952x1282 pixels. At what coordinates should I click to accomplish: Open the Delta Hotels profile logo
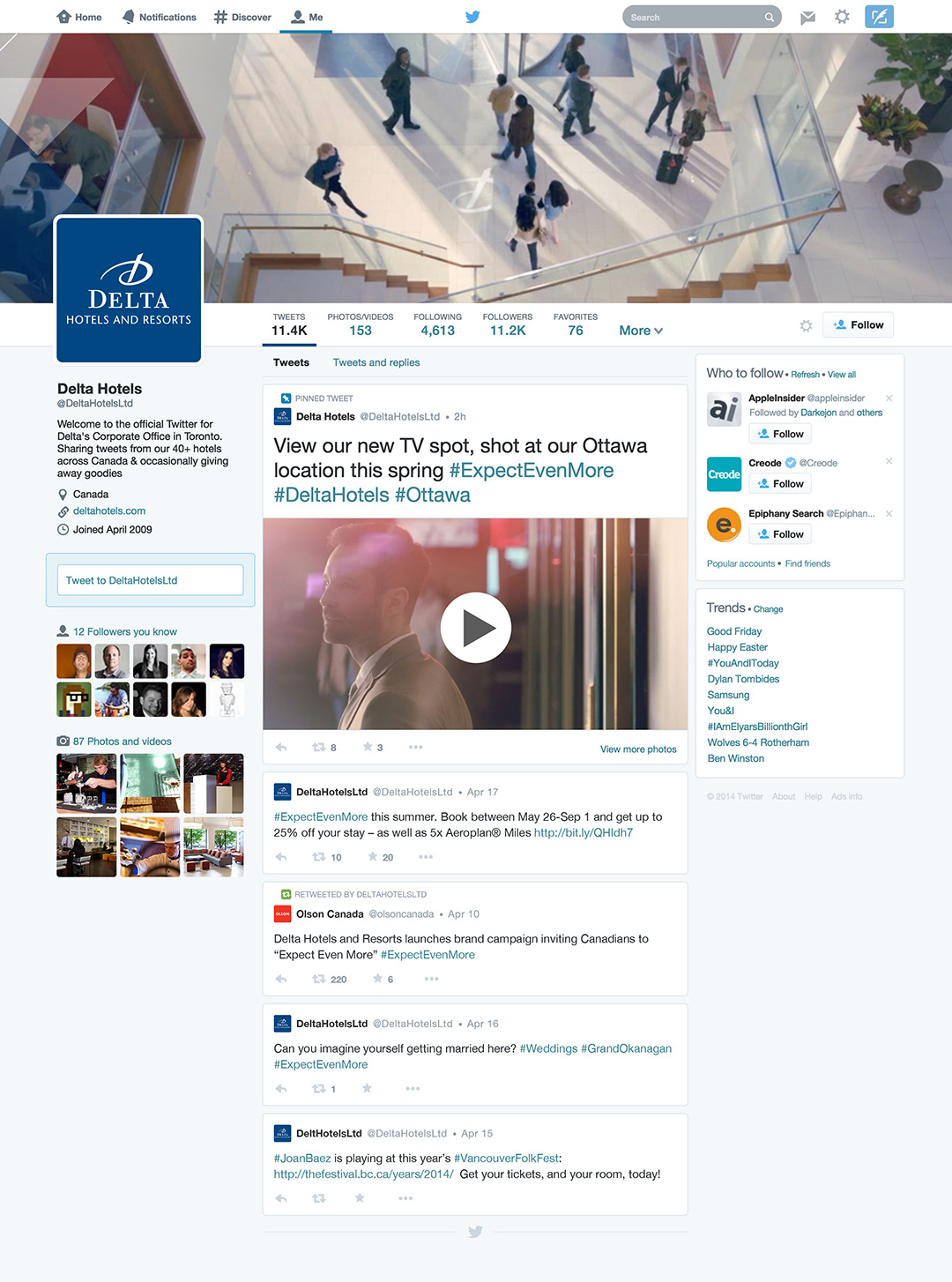(x=129, y=289)
